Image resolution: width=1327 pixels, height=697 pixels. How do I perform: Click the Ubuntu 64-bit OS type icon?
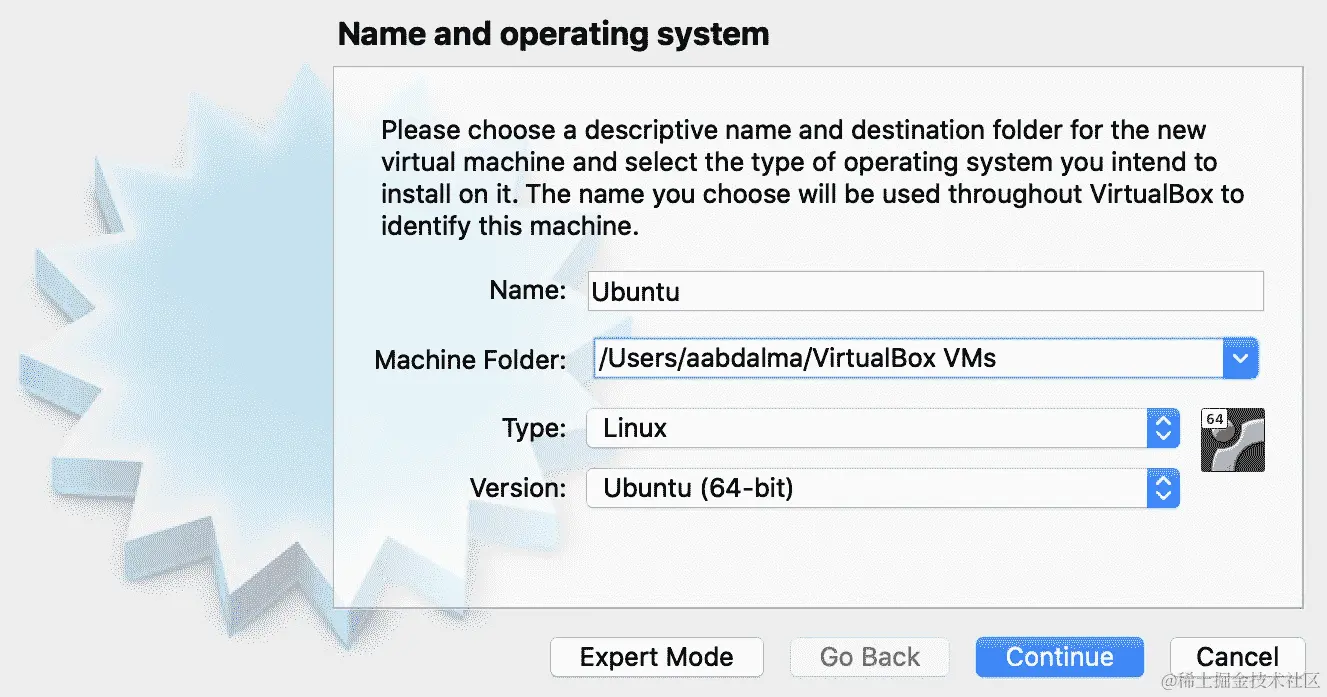(1232, 439)
